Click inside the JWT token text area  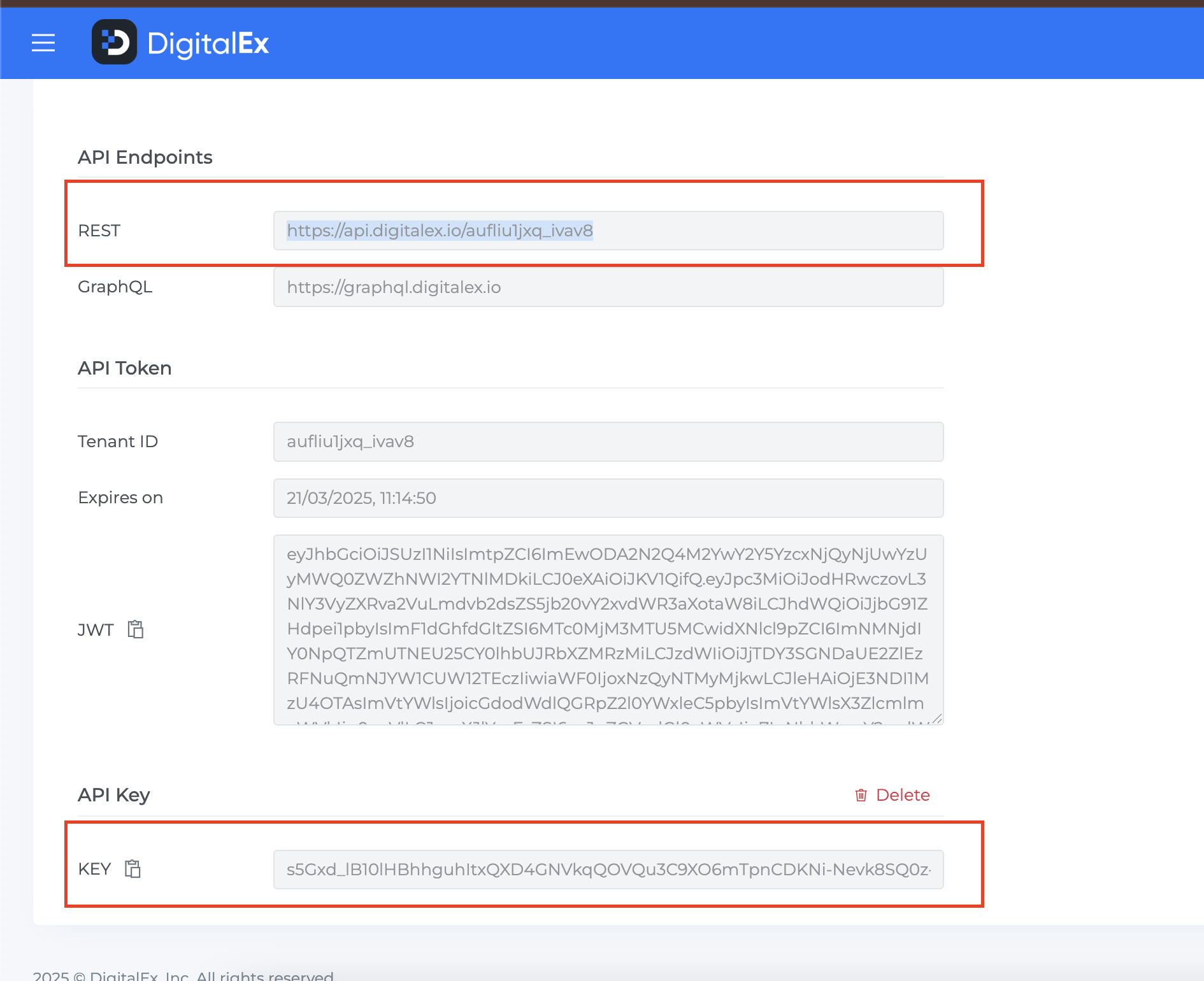click(608, 630)
